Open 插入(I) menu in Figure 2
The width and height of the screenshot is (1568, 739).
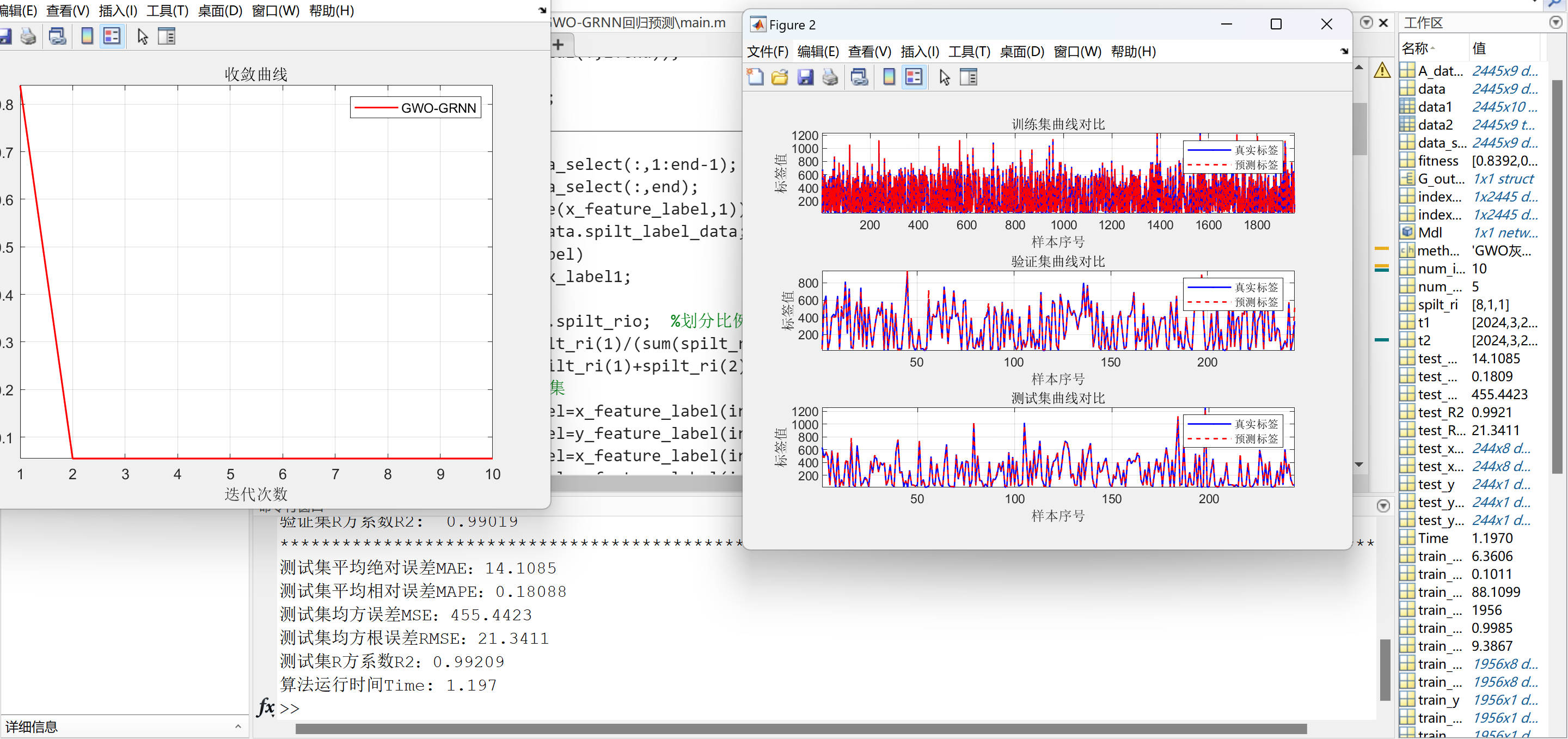[x=919, y=52]
